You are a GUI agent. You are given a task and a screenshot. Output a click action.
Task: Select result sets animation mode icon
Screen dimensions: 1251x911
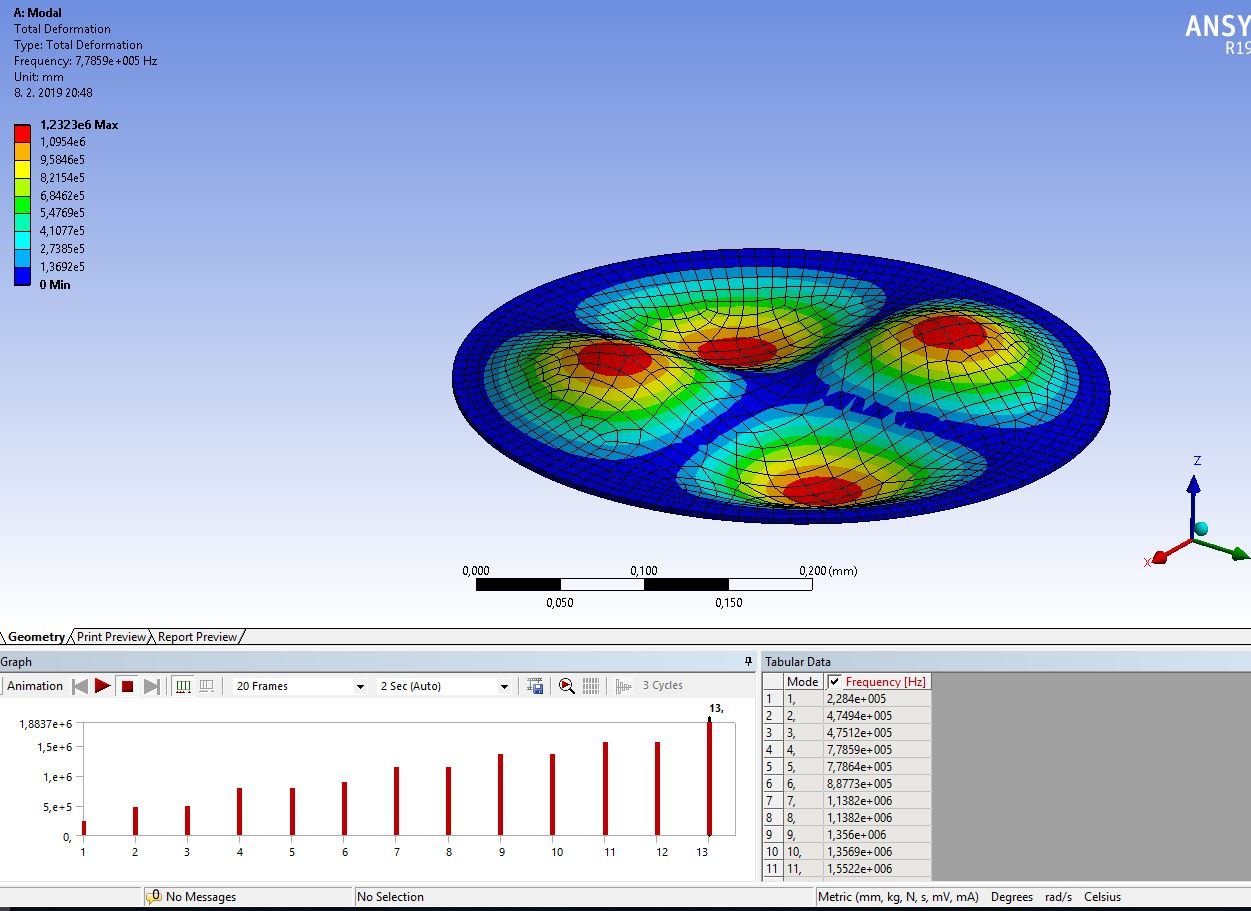pyautogui.click(x=206, y=686)
